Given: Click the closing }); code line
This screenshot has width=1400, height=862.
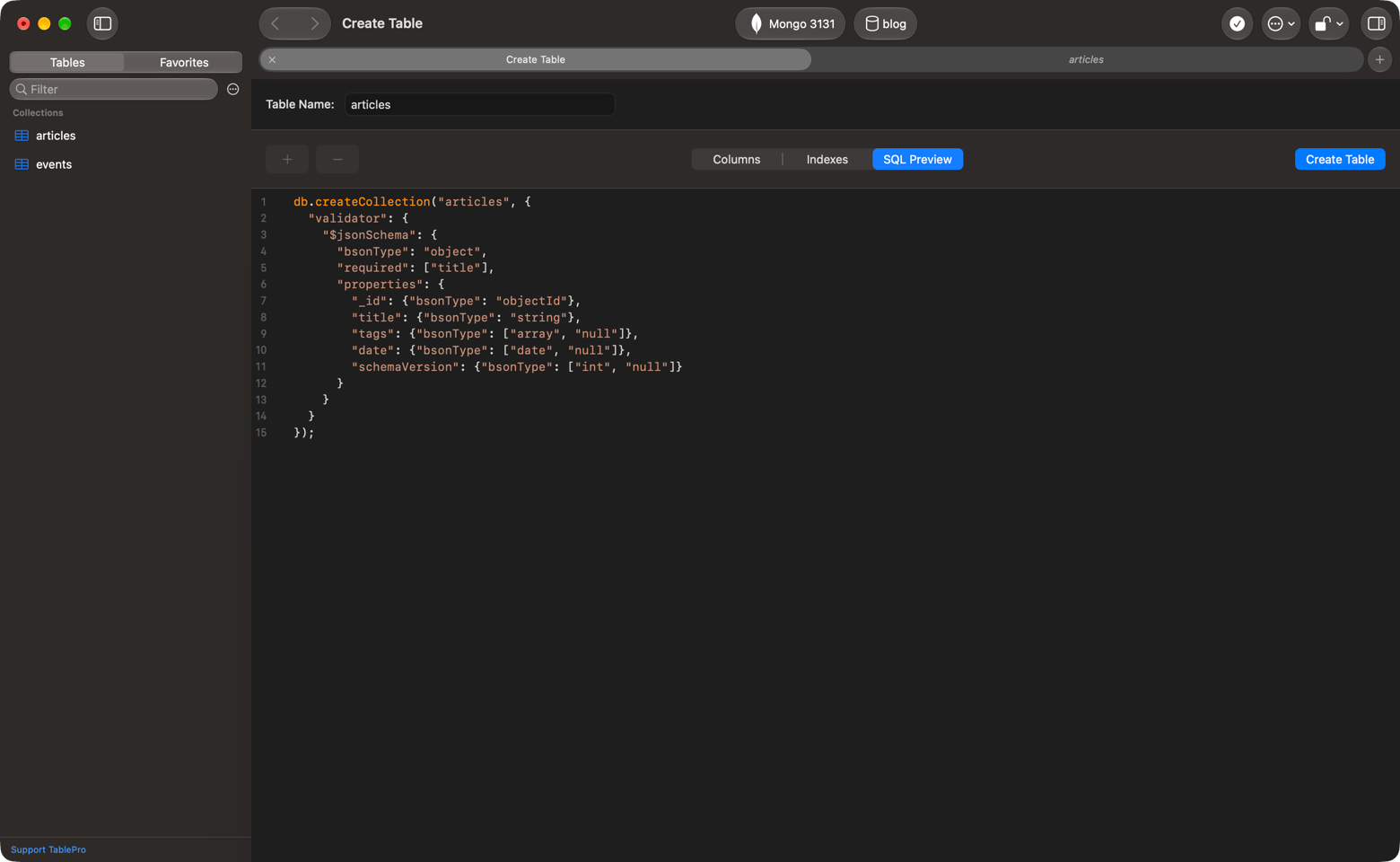Looking at the screenshot, I should point(304,433).
